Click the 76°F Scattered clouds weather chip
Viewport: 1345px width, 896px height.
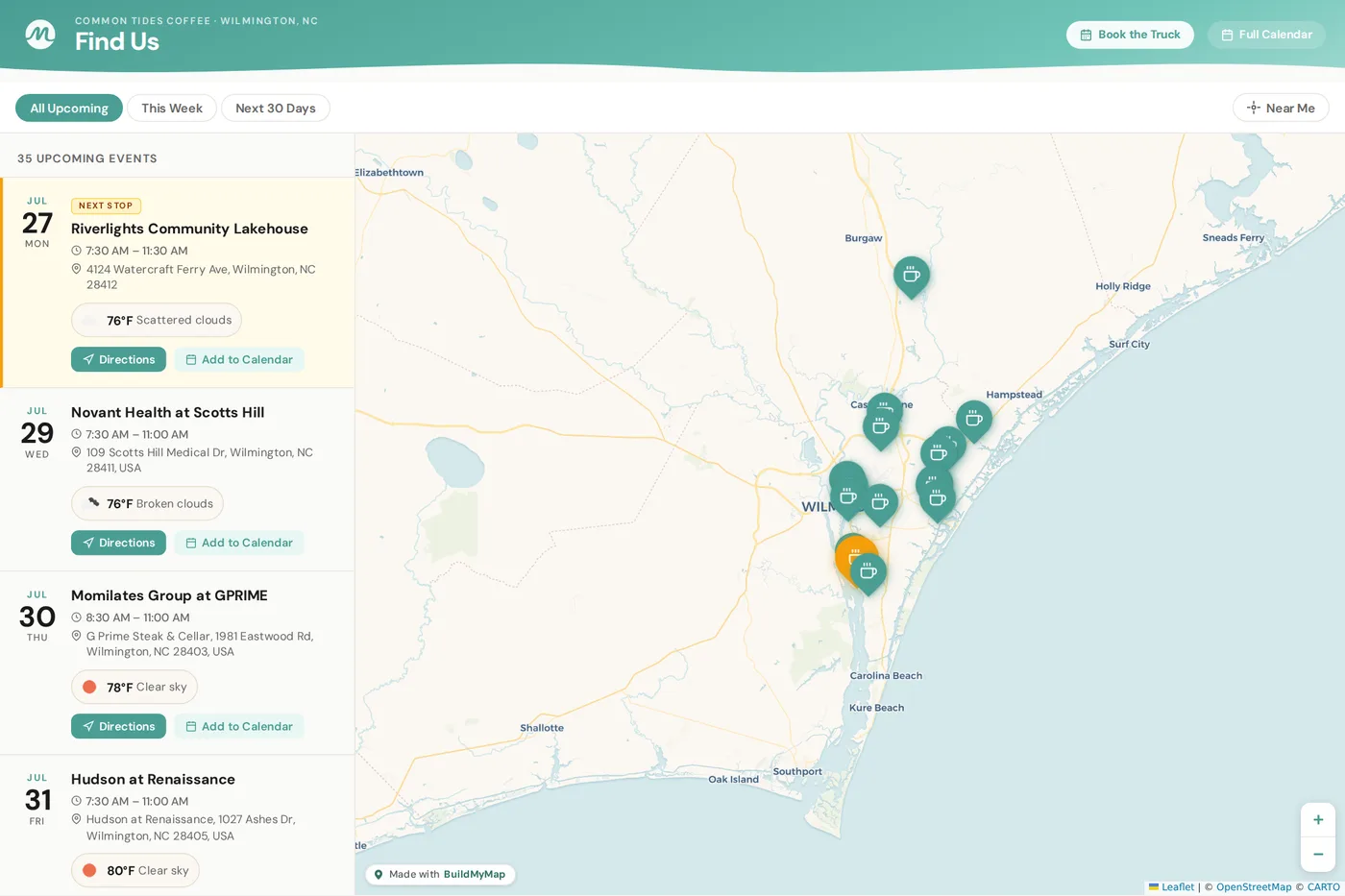coord(157,320)
